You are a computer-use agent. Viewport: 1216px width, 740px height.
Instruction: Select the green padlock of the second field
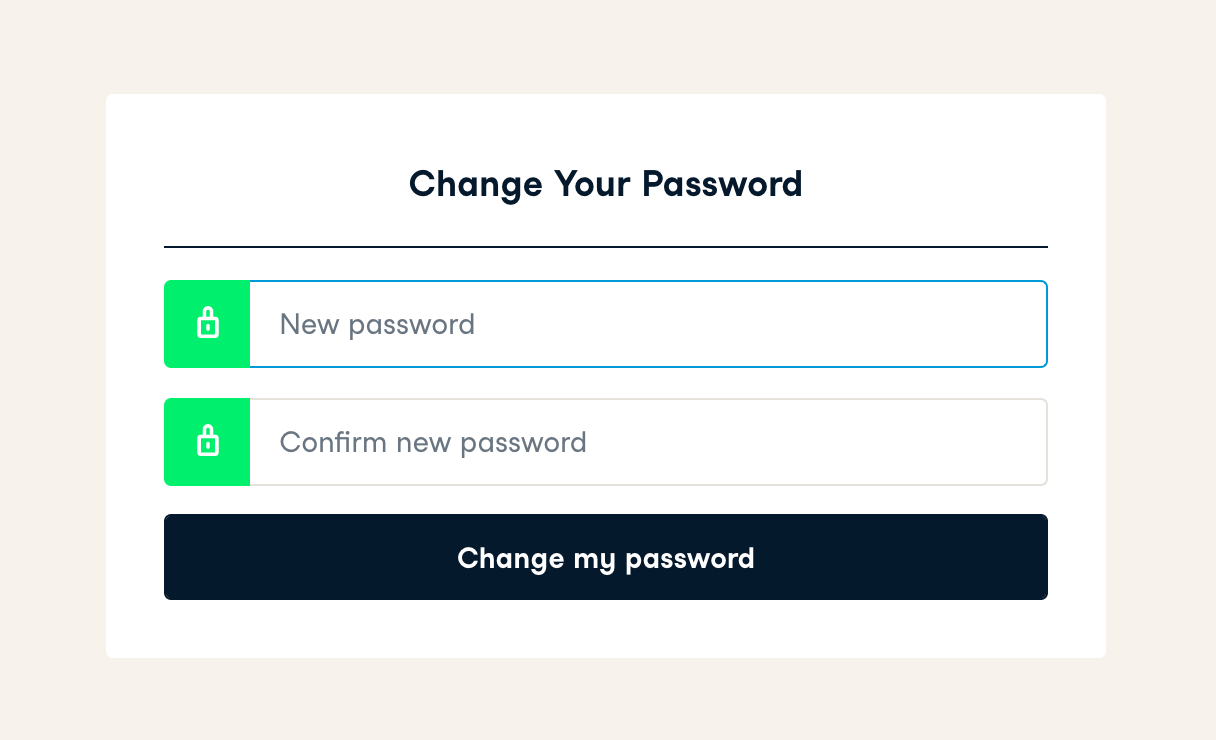pos(207,441)
